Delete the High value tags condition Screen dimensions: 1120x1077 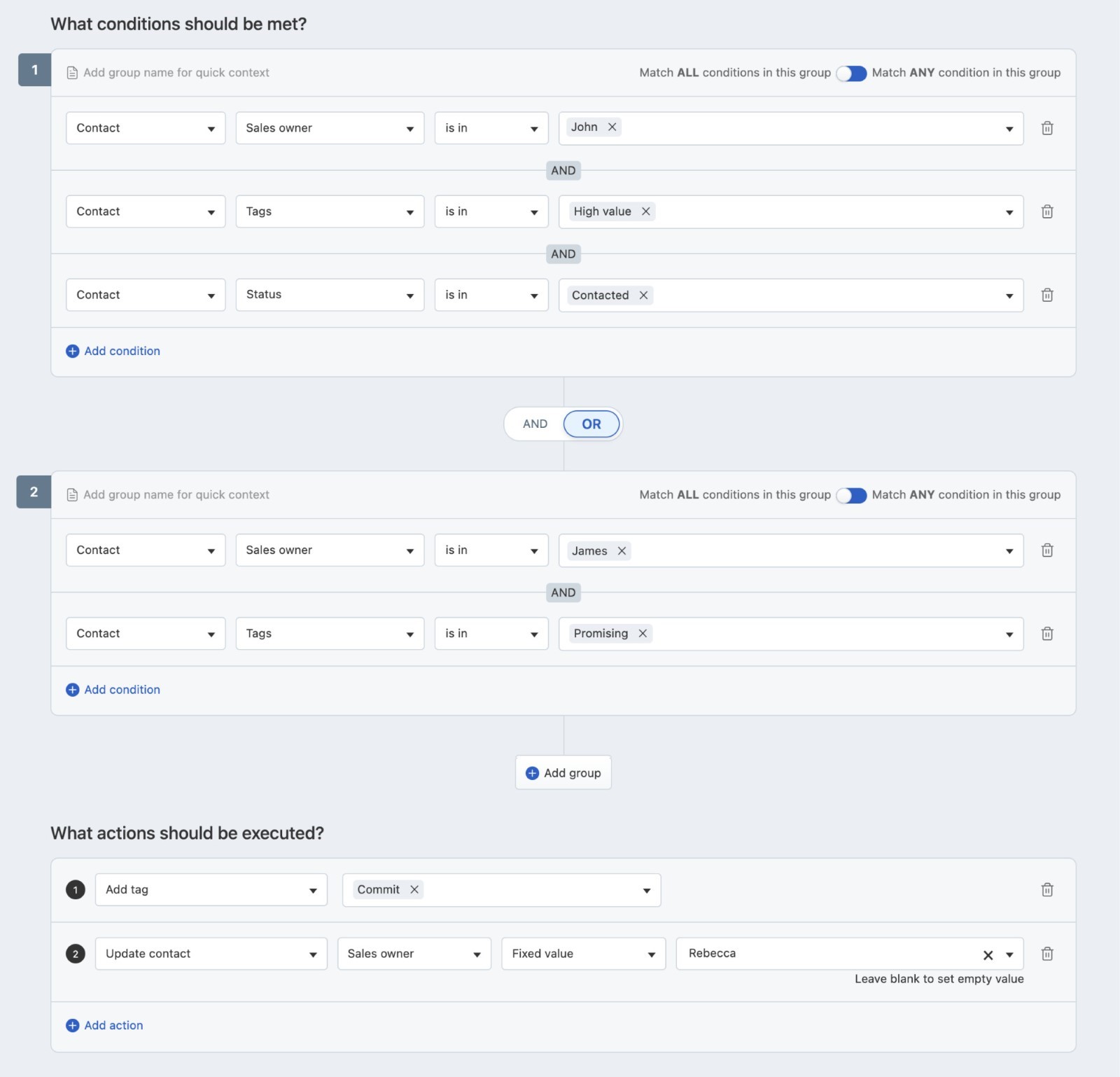click(x=1046, y=211)
